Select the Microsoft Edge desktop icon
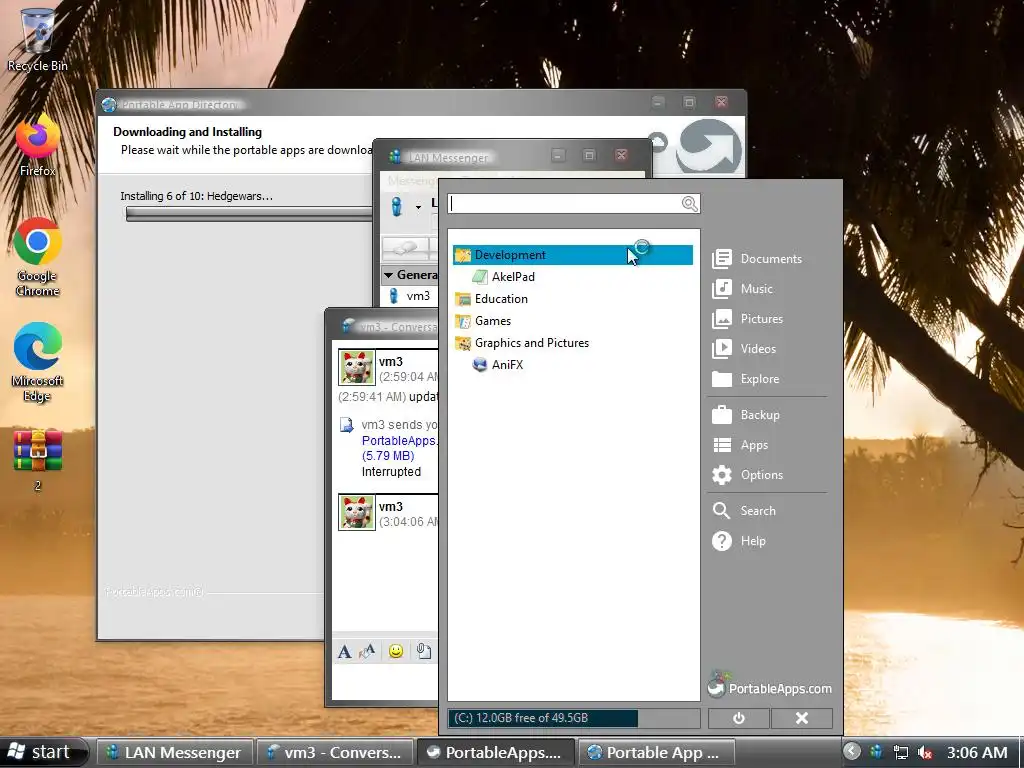The height and width of the screenshot is (768, 1024). [x=37, y=362]
